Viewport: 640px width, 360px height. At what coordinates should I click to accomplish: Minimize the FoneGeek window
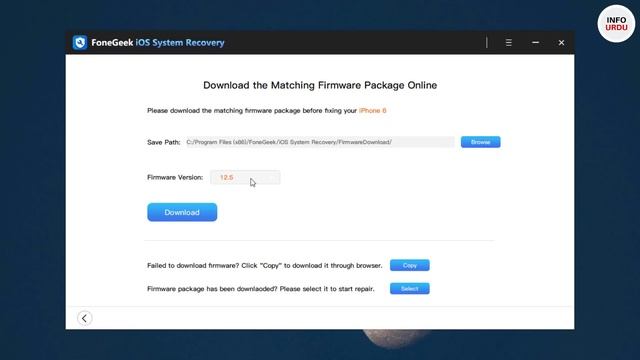(x=535, y=42)
